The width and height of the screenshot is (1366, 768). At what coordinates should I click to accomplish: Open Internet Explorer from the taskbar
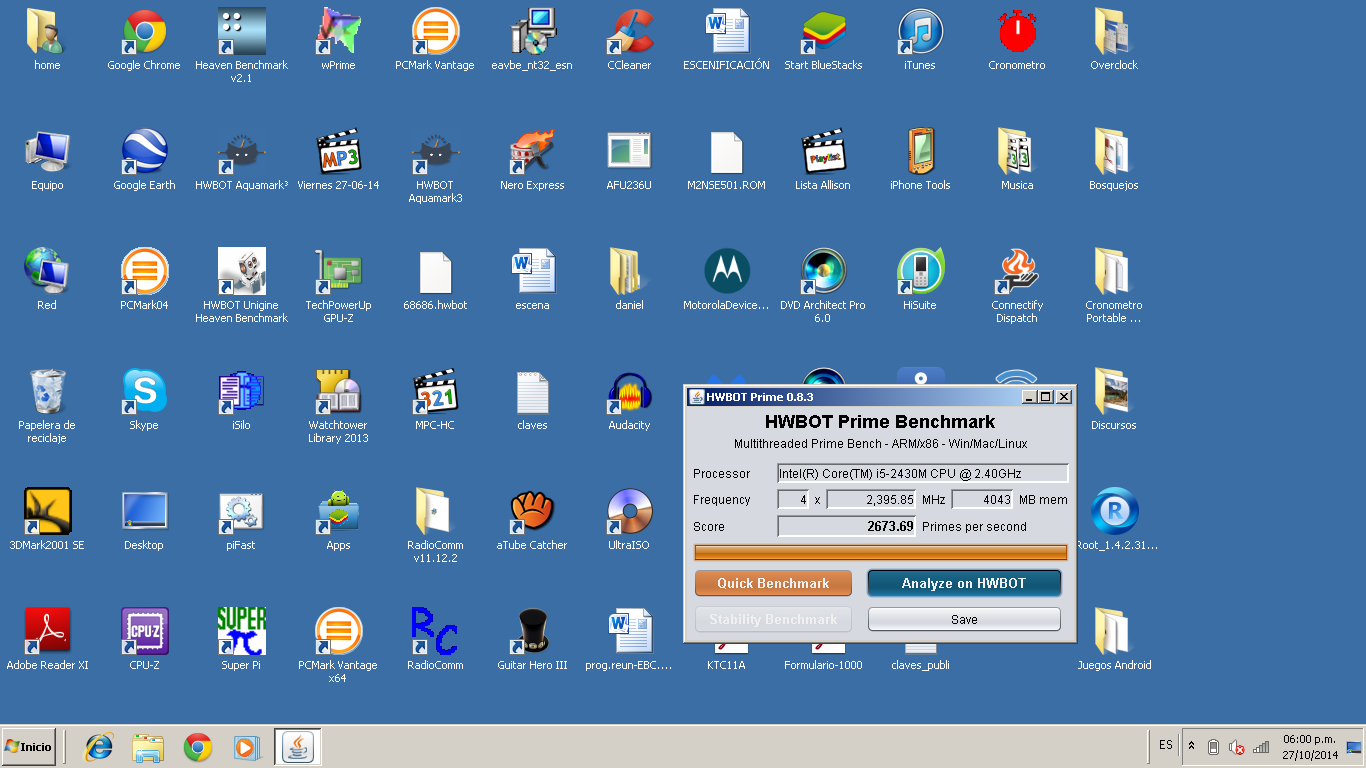[x=99, y=747]
